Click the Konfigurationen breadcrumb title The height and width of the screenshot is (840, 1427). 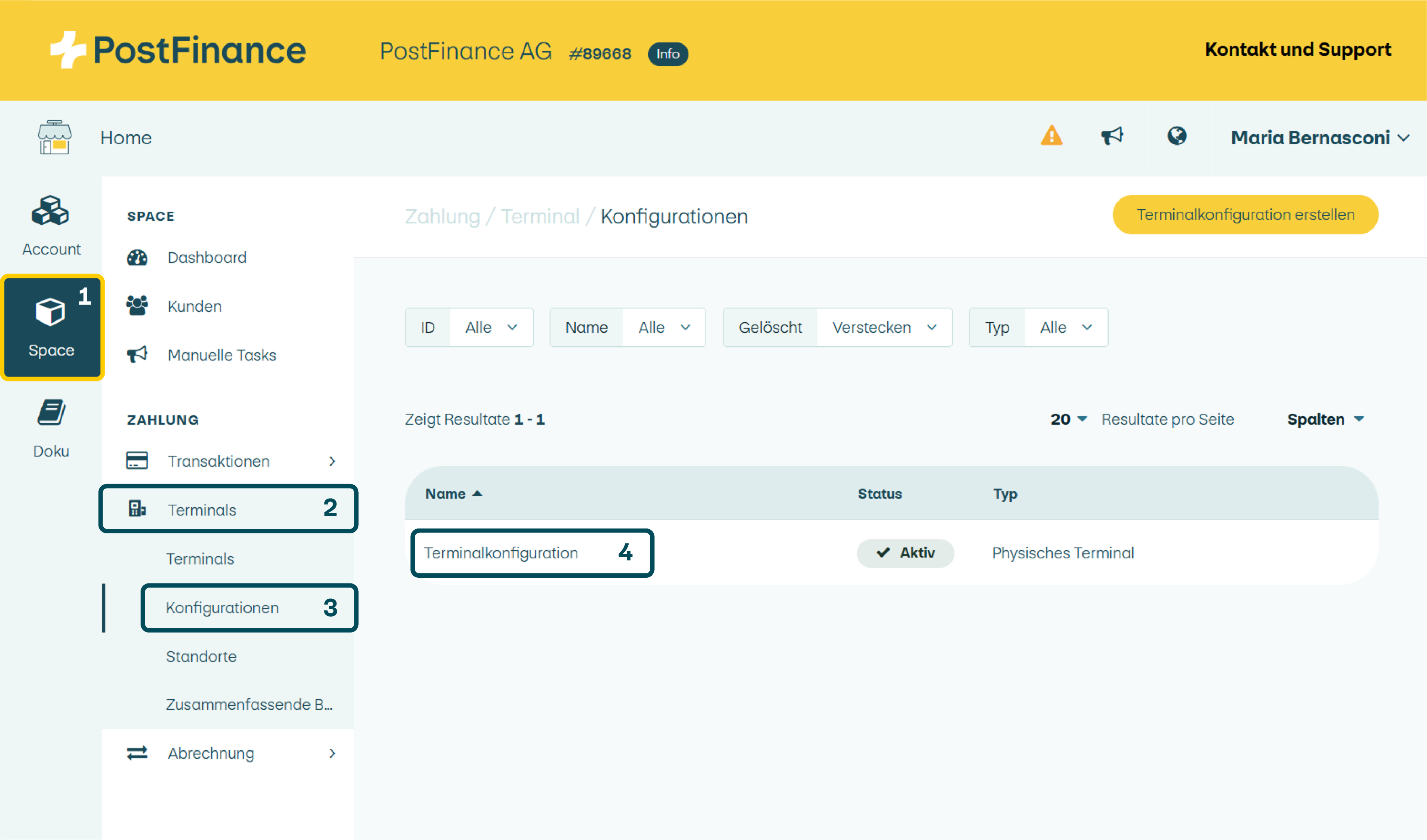click(674, 217)
